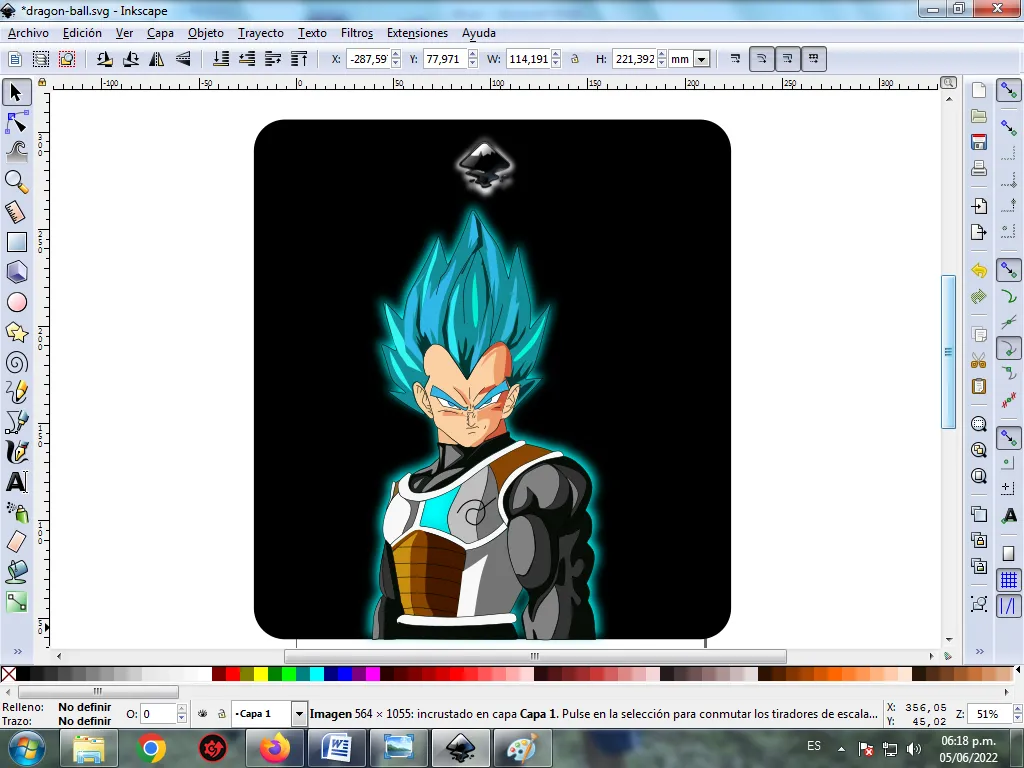This screenshot has width=1024, height=768.
Task: Increase Y position spinner
Action: click(x=473, y=55)
